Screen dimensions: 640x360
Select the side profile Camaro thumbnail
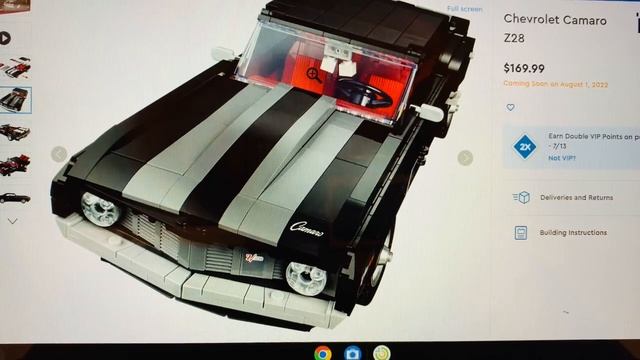[x=15, y=198]
